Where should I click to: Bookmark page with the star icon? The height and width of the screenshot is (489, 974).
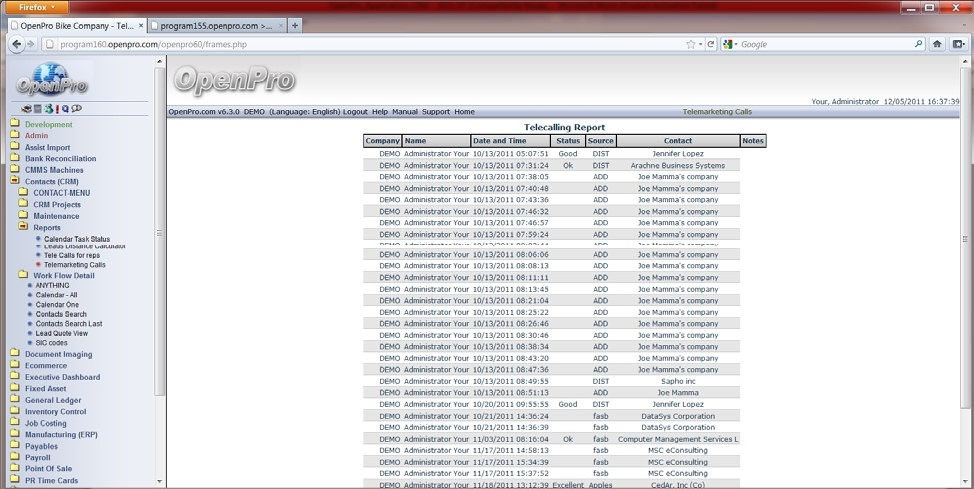click(690, 44)
